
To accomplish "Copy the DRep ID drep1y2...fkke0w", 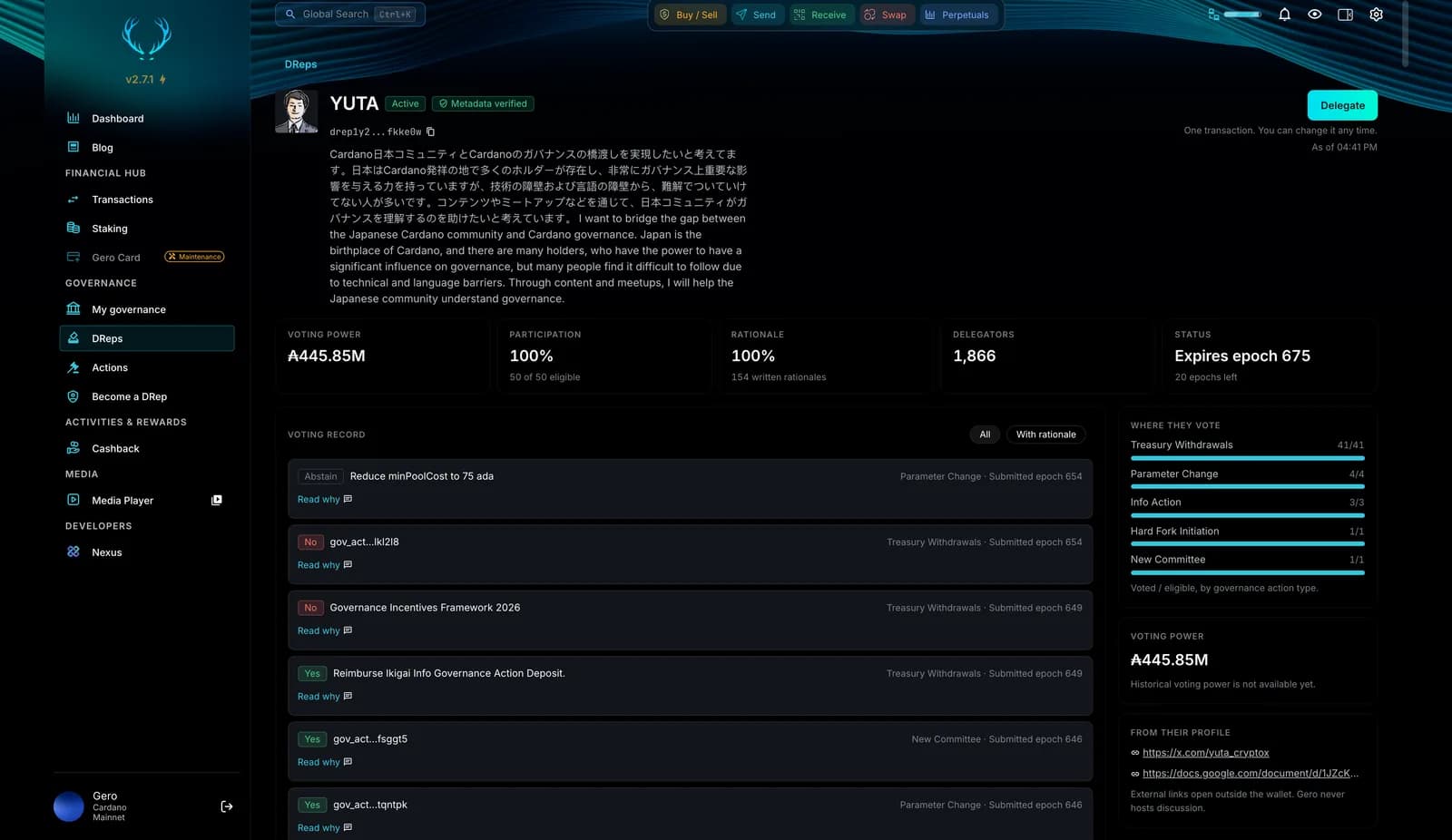I will tap(431, 132).
